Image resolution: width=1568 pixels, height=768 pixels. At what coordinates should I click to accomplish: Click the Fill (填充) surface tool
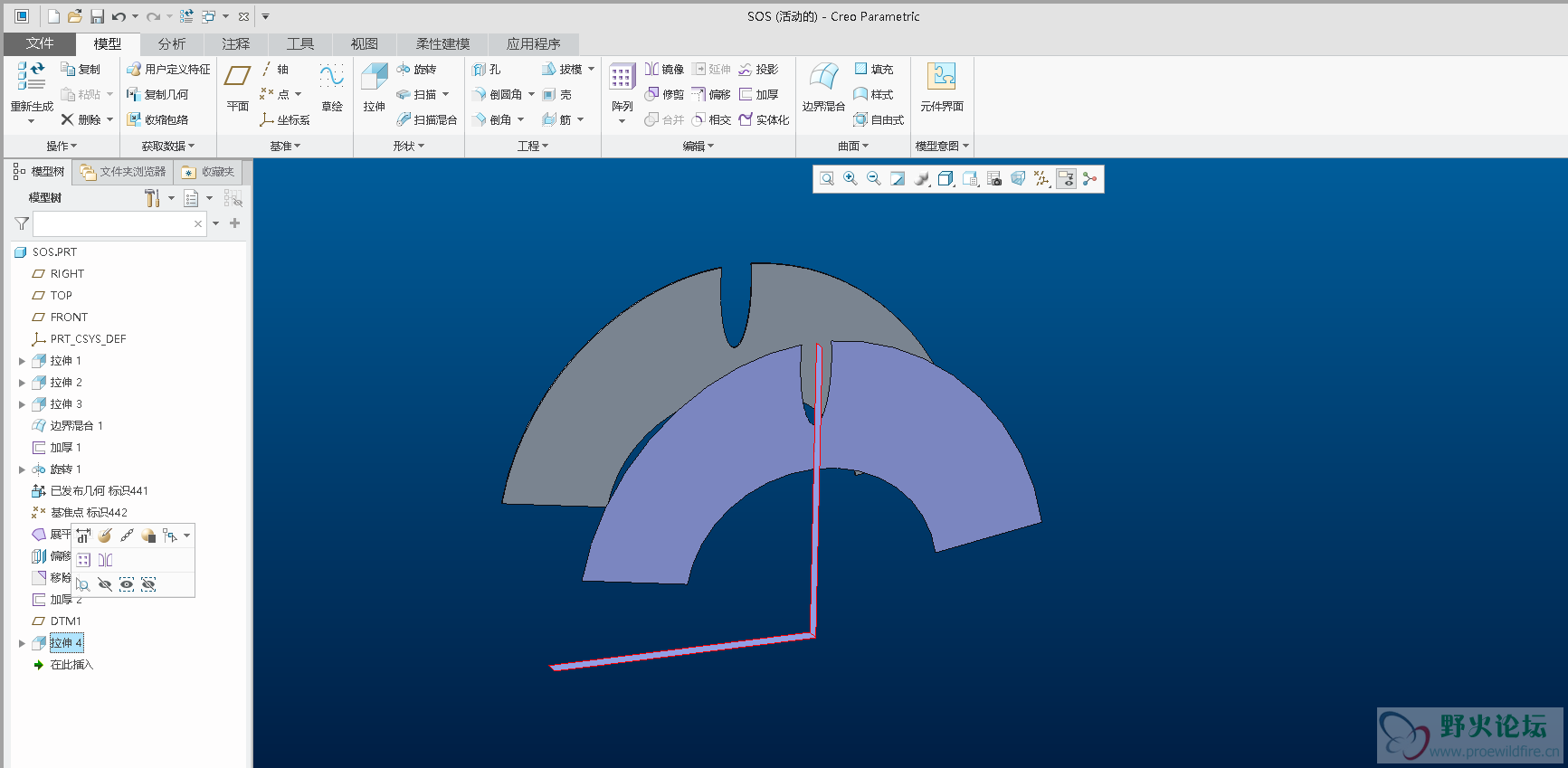point(874,69)
